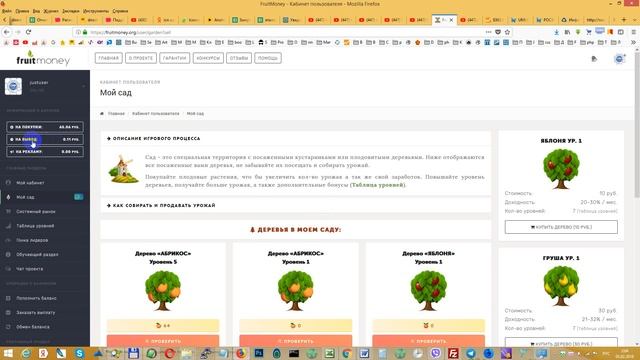Image resolution: width=640 pixels, height=360 pixels.
Task: Click the ПОМОЩЬ nav button
Action: tap(268, 58)
